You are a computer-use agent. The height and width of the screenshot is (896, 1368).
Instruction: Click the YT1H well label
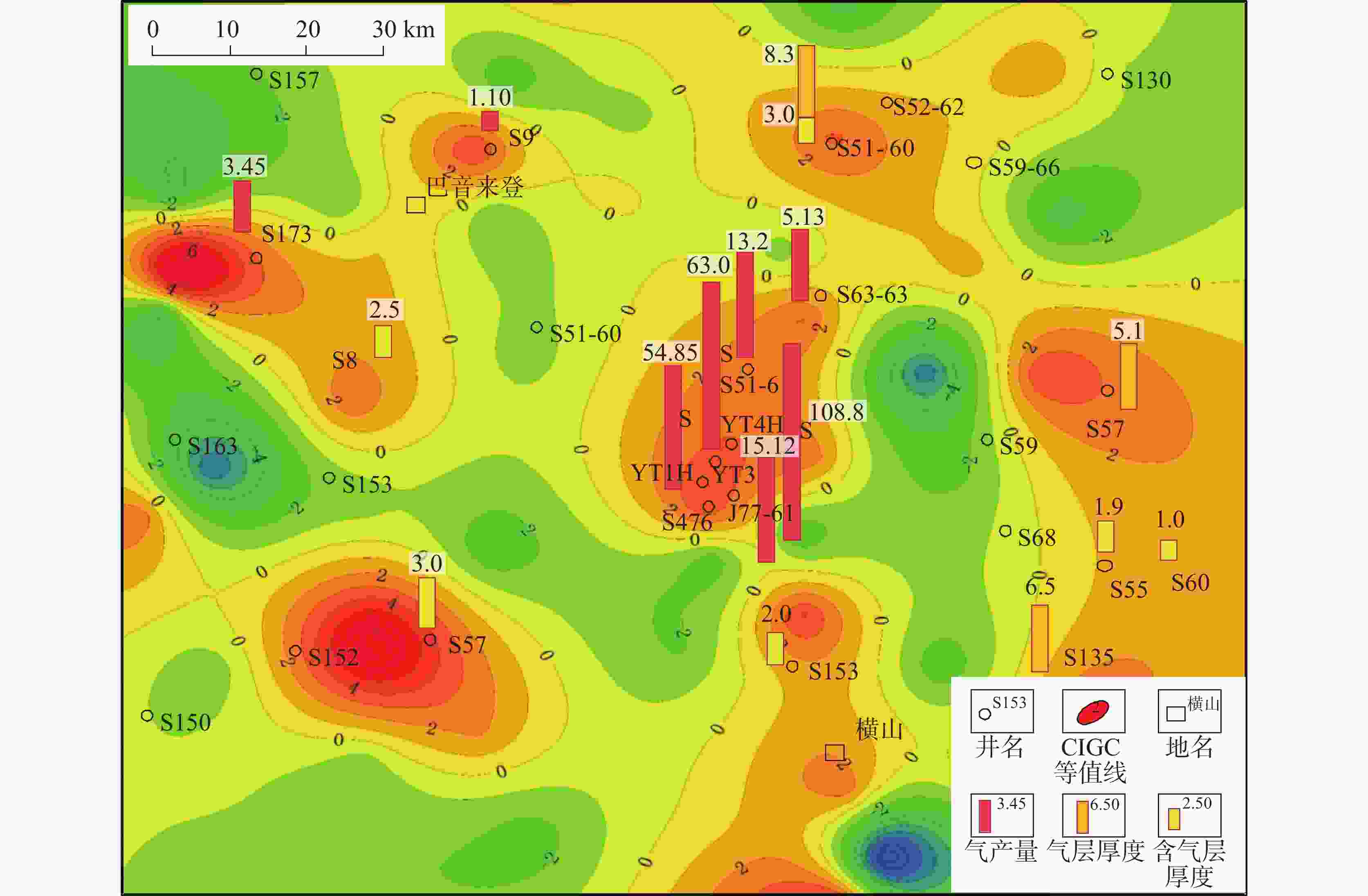(x=662, y=473)
